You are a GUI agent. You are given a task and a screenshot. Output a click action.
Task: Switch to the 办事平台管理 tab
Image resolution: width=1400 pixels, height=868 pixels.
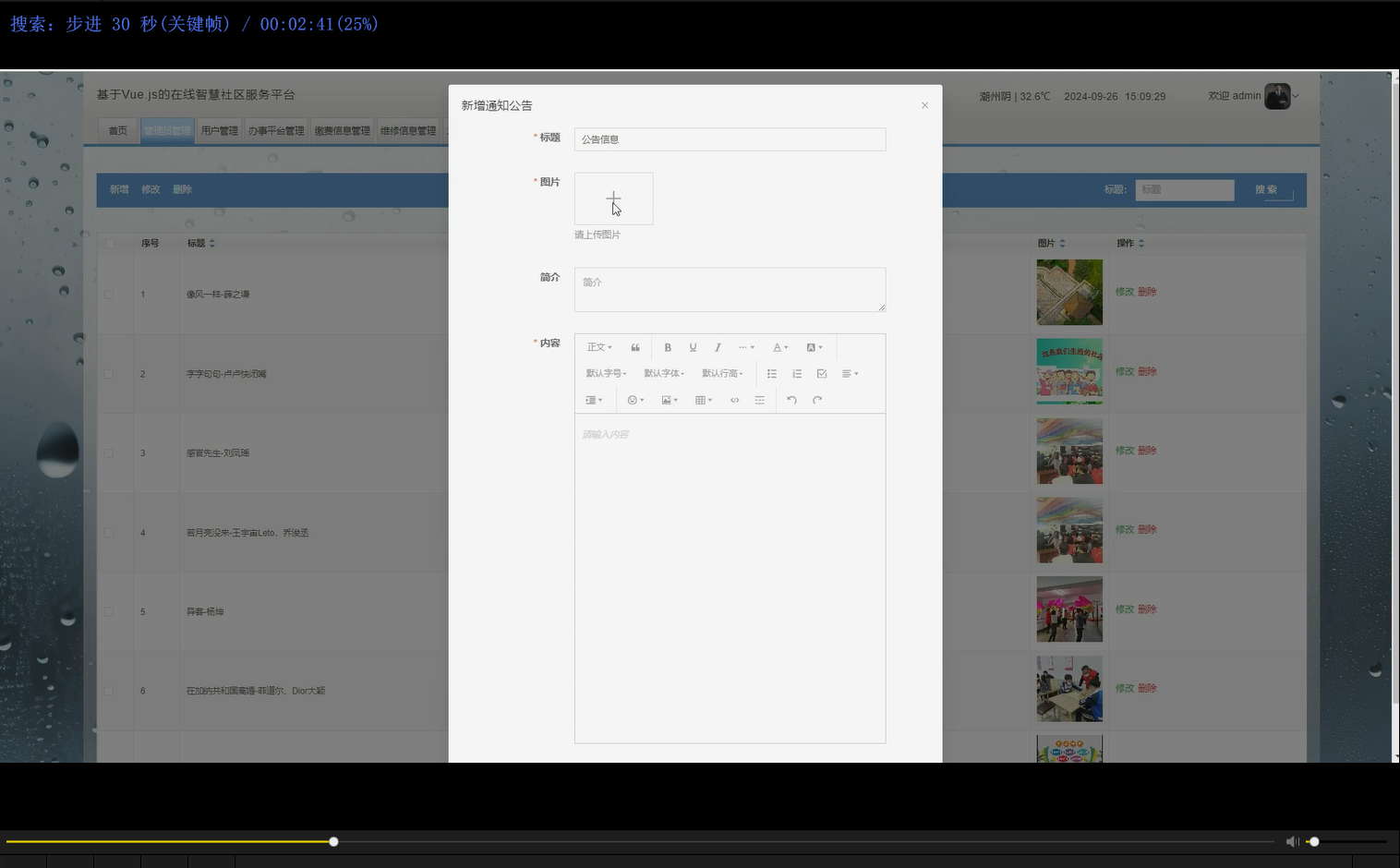click(x=276, y=131)
